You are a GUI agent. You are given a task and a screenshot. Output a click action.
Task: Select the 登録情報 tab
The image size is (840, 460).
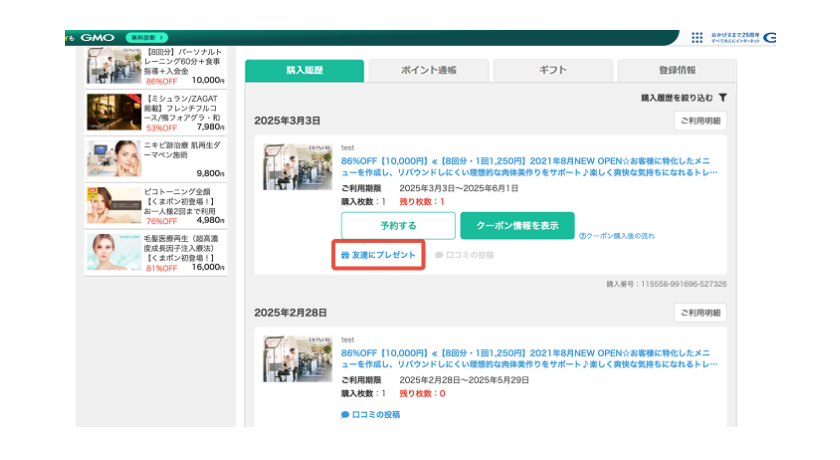pyautogui.click(x=677, y=70)
